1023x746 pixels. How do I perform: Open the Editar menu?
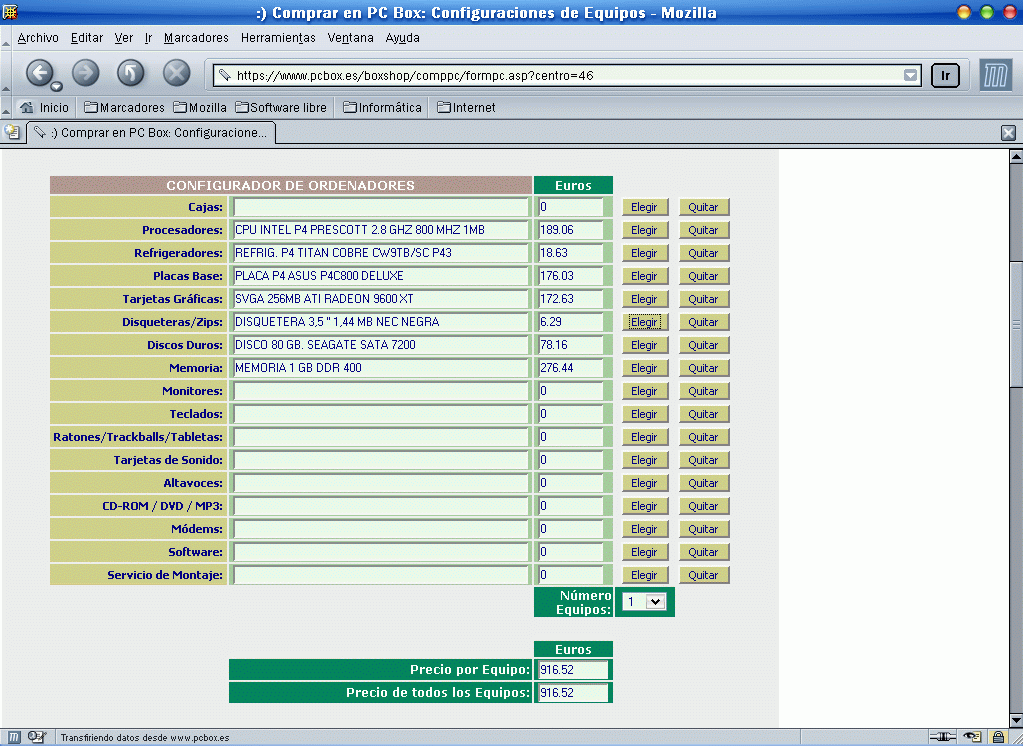click(x=87, y=38)
